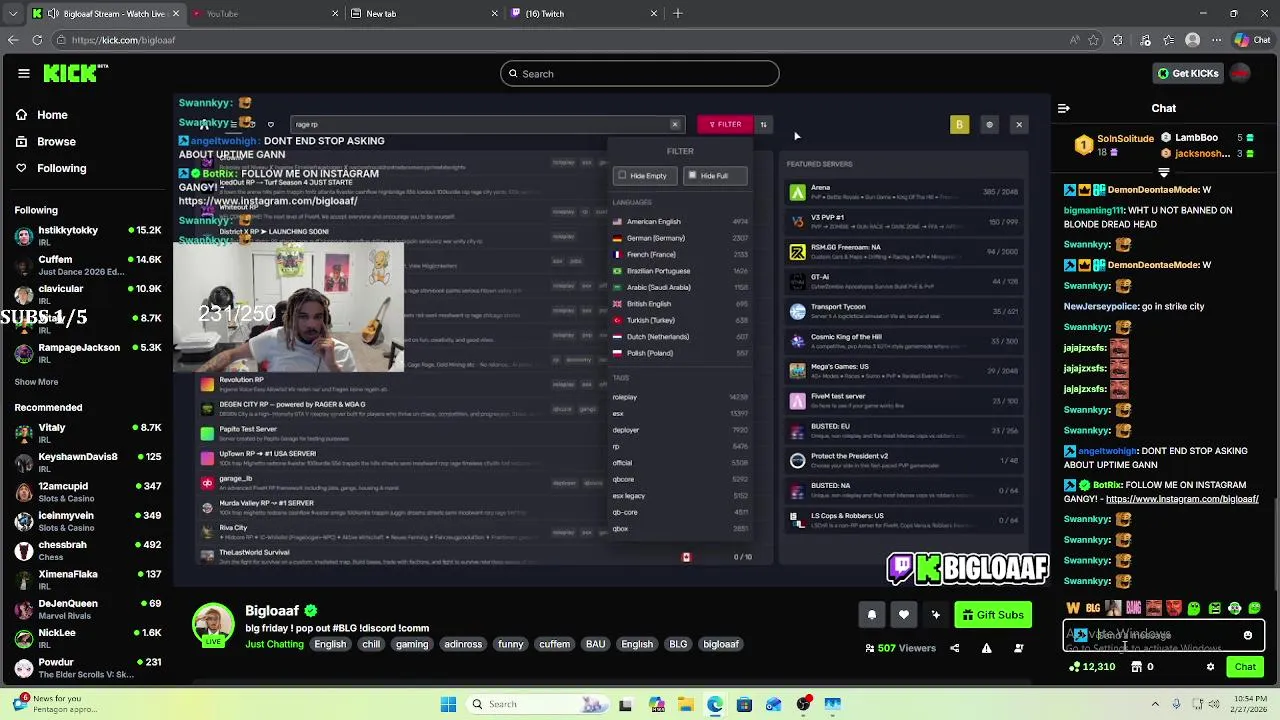Open Edge settings and more menu
Screen dimensions: 1280x720
coord(1216,40)
